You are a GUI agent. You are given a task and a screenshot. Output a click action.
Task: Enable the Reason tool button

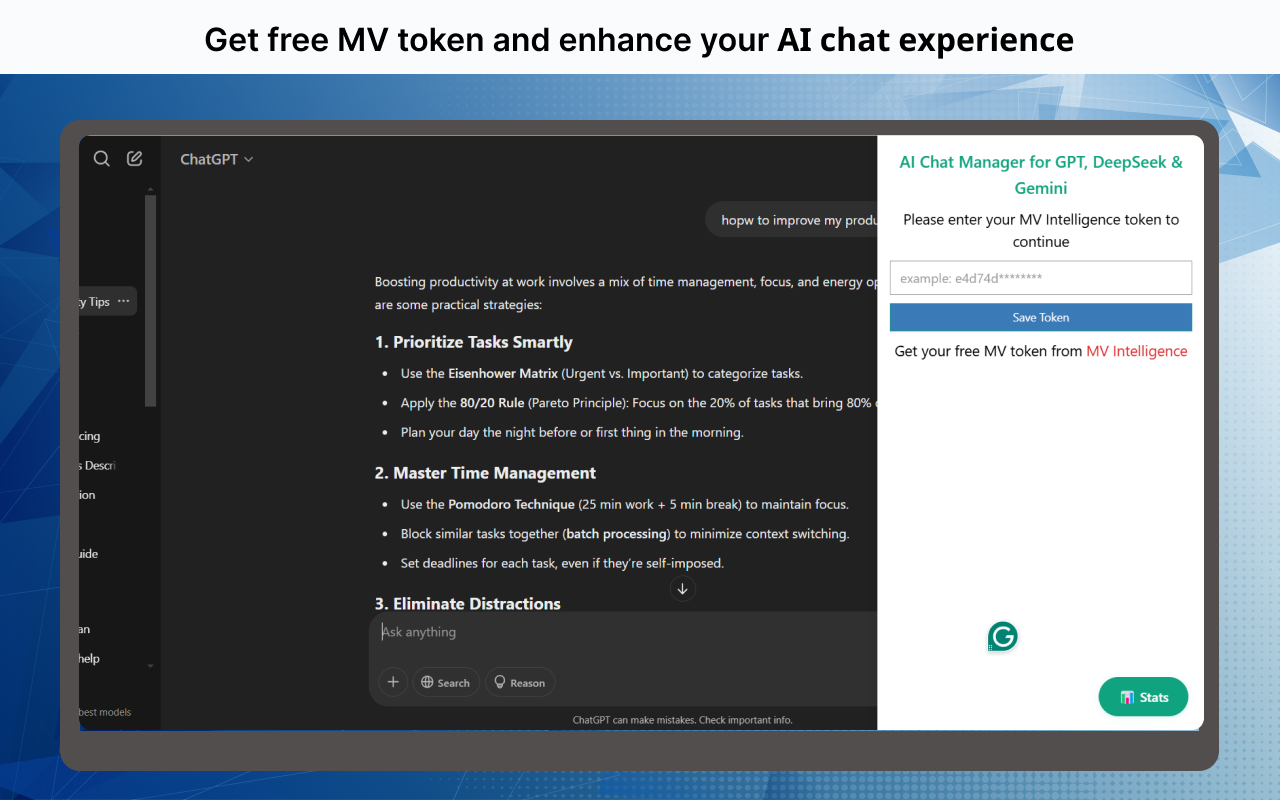point(520,682)
